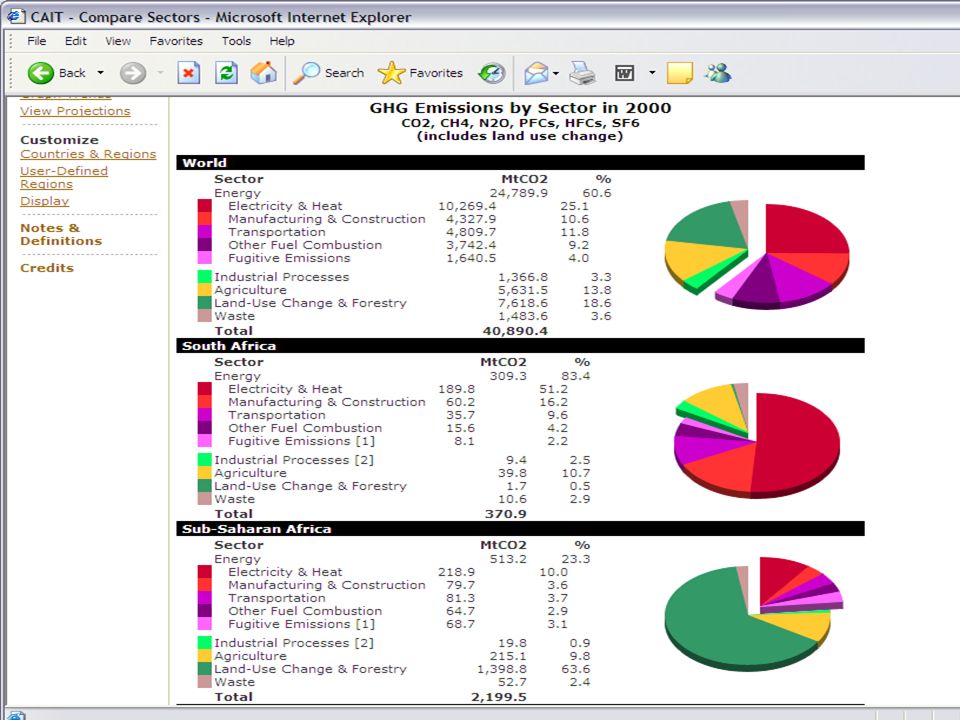Click the Customize heading in the sidebar
The height and width of the screenshot is (720, 960).
(59, 140)
